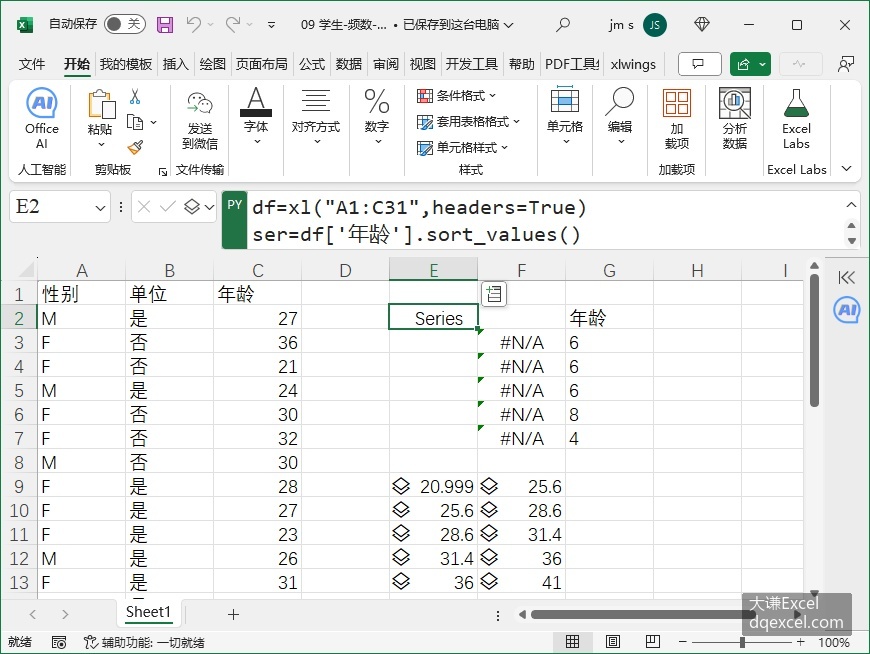Click the diamond premium icon in title bar
870x654 pixels.
[x=702, y=24]
